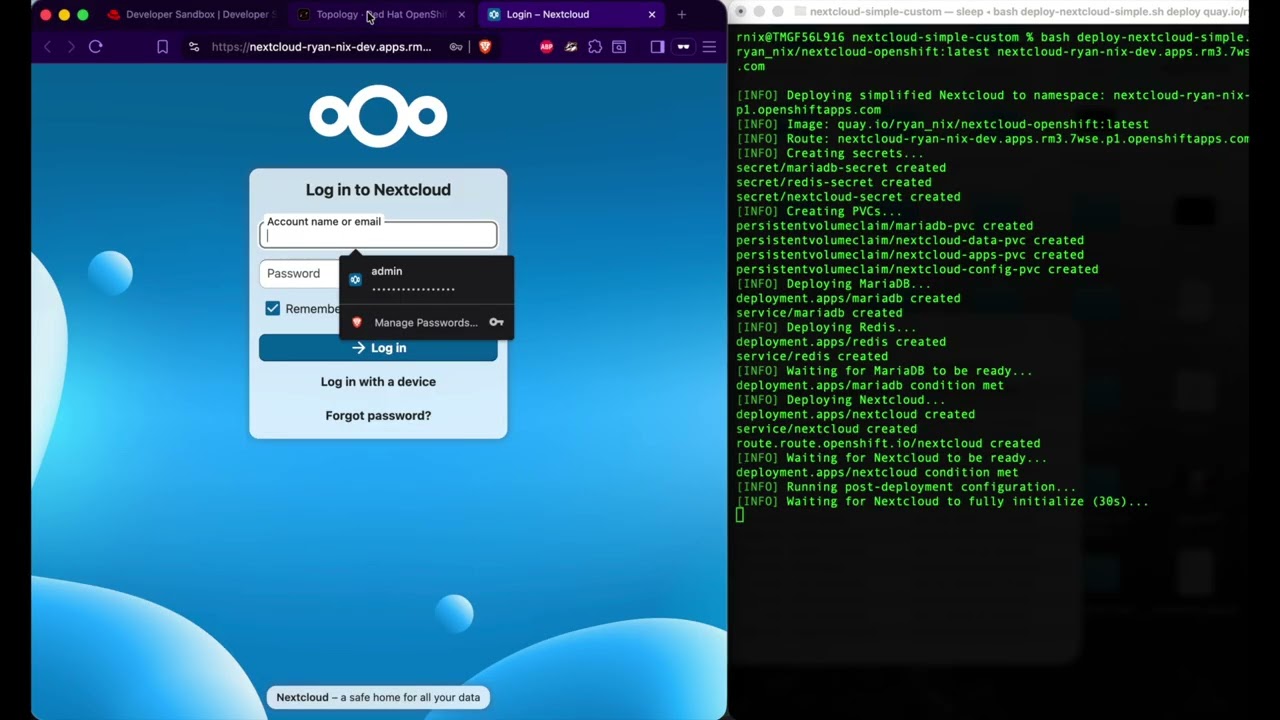Open the downloads/screenshot toolbar icon
The height and width of the screenshot is (720, 1280).
(x=619, y=47)
